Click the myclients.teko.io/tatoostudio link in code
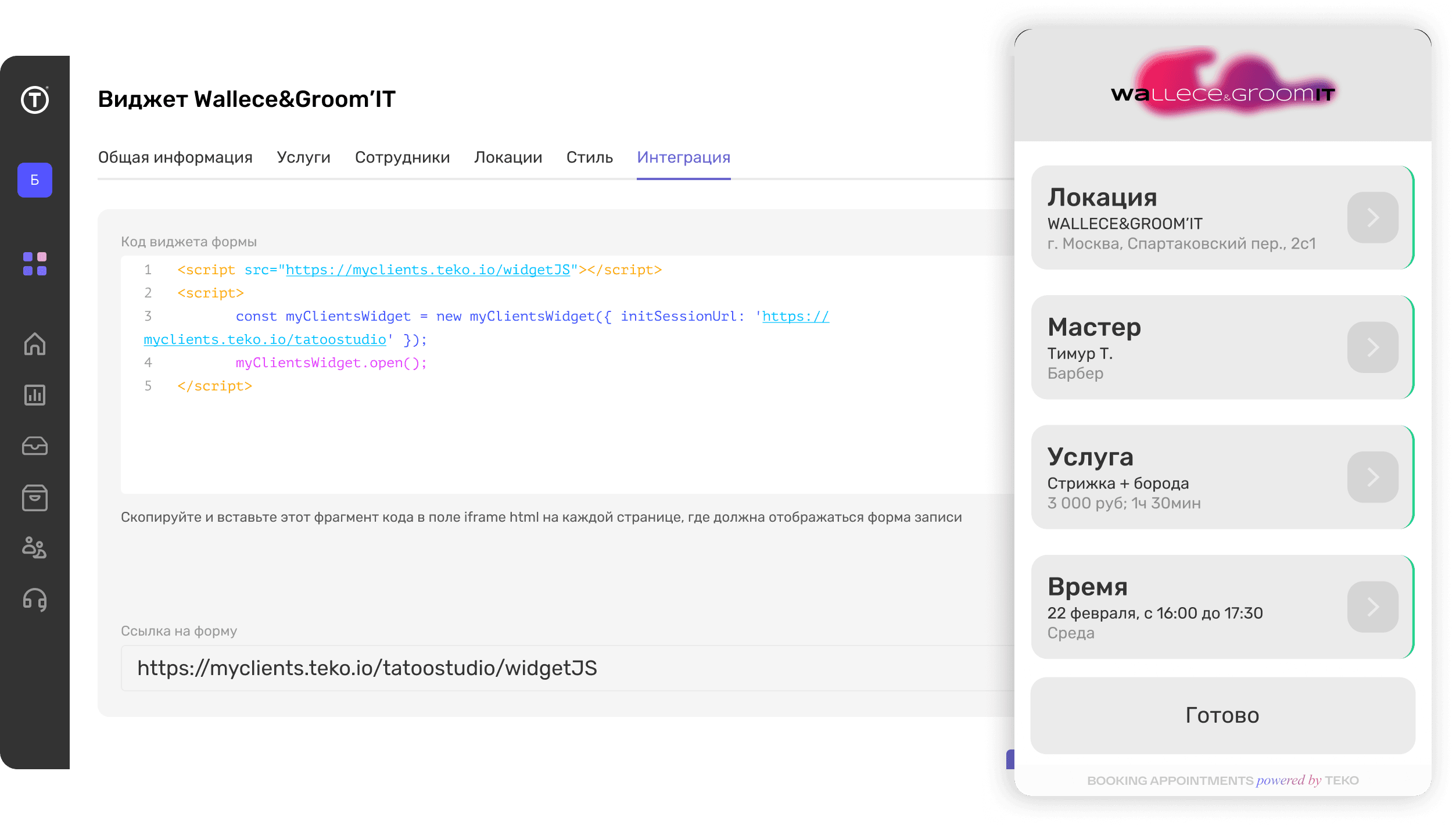The image size is (1456, 825). 265,340
